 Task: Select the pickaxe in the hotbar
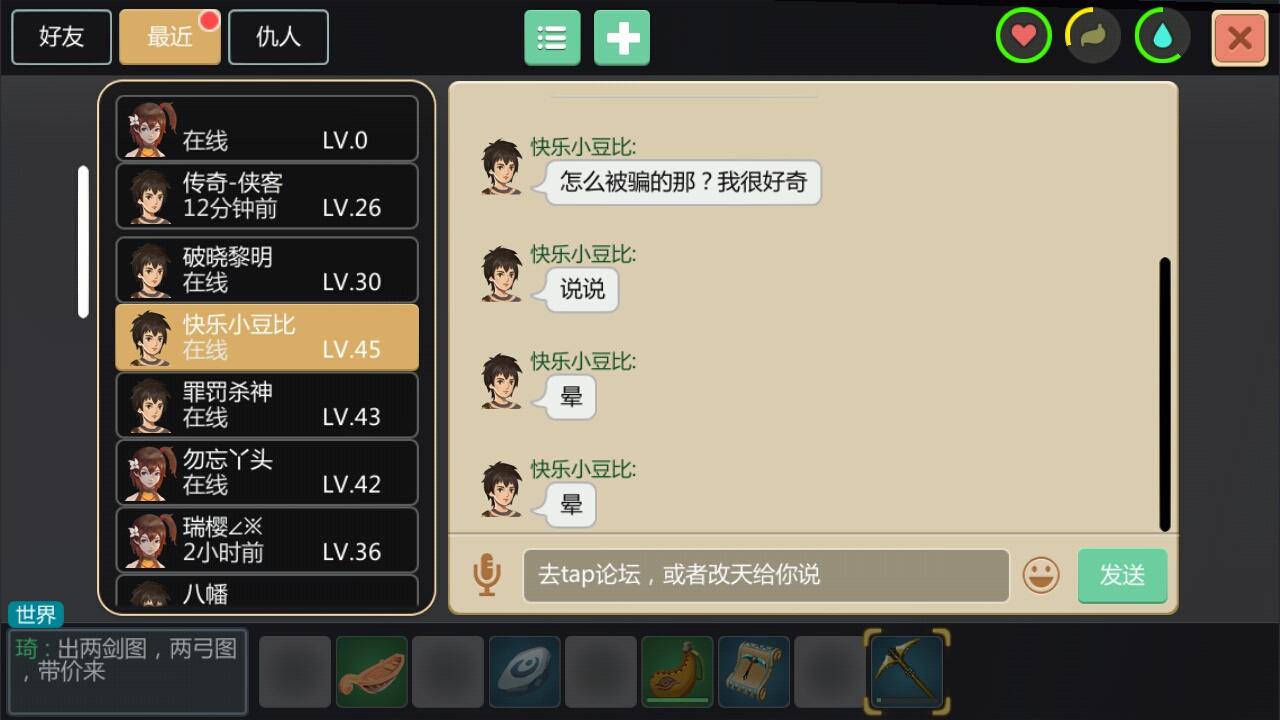click(906, 671)
